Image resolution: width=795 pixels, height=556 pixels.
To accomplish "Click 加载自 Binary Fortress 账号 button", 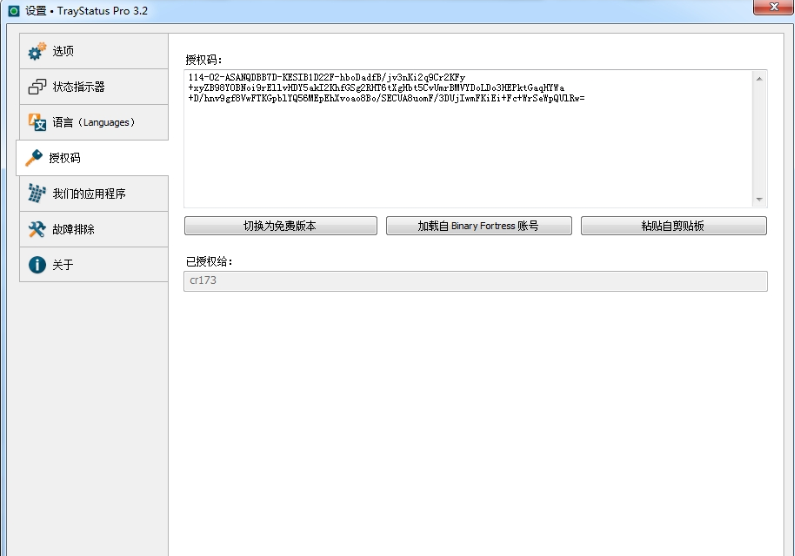I will pos(479,226).
